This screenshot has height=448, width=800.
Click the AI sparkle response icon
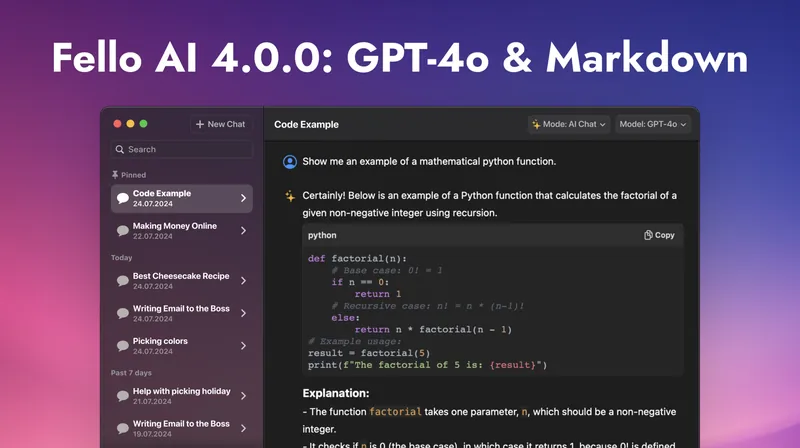290,196
